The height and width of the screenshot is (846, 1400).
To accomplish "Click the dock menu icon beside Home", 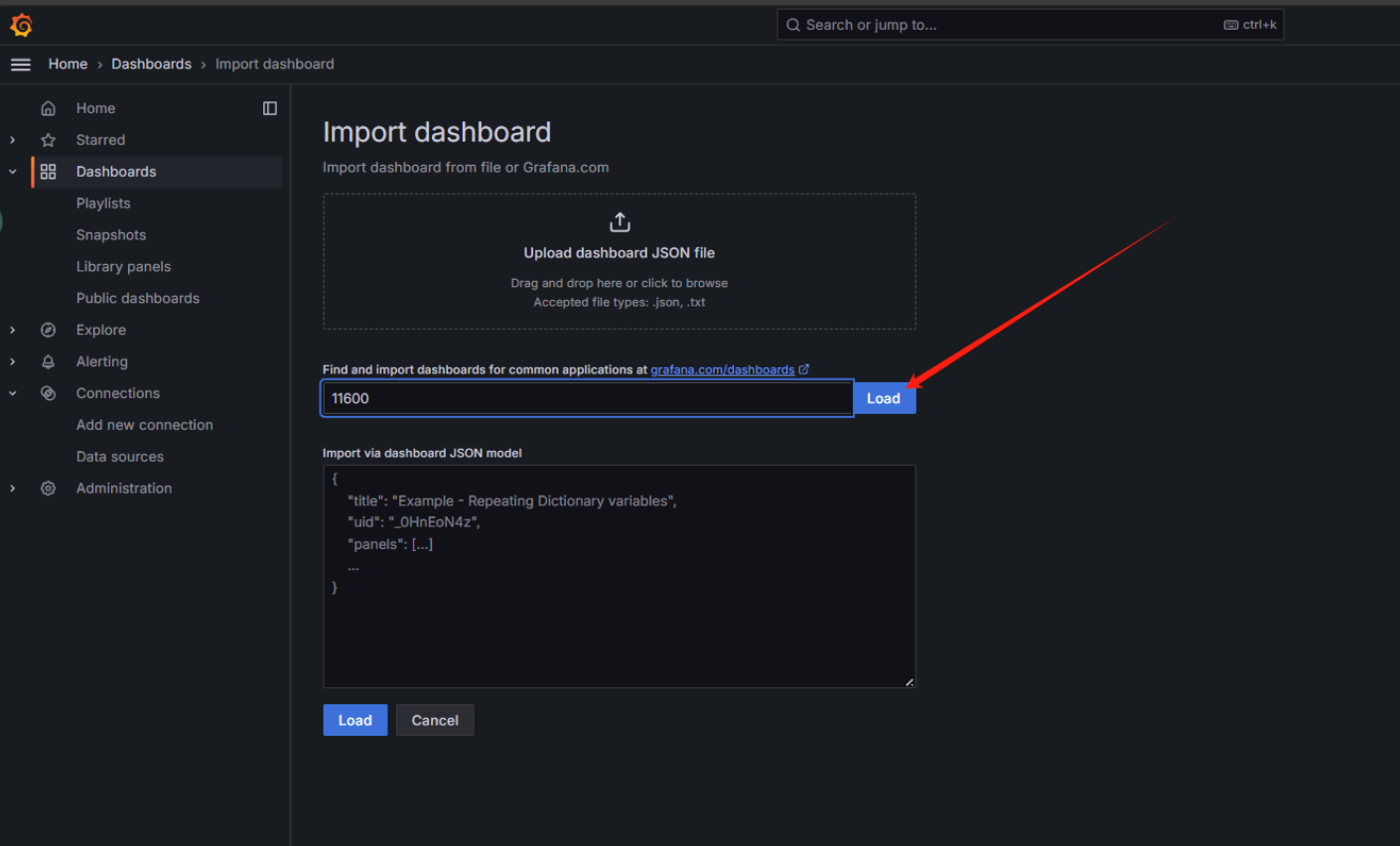I will (269, 108).
